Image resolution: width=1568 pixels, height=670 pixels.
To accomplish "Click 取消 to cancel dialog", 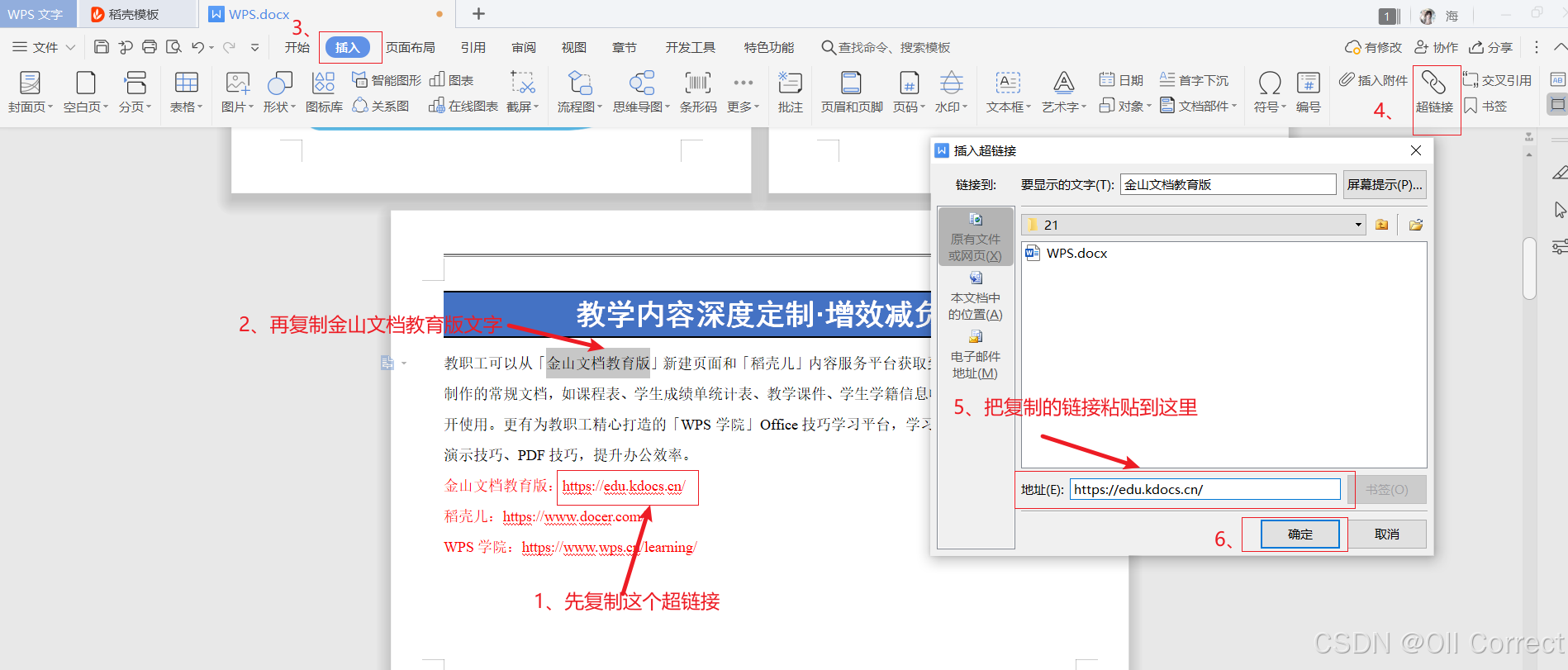I will click(x=1387, y=534).
